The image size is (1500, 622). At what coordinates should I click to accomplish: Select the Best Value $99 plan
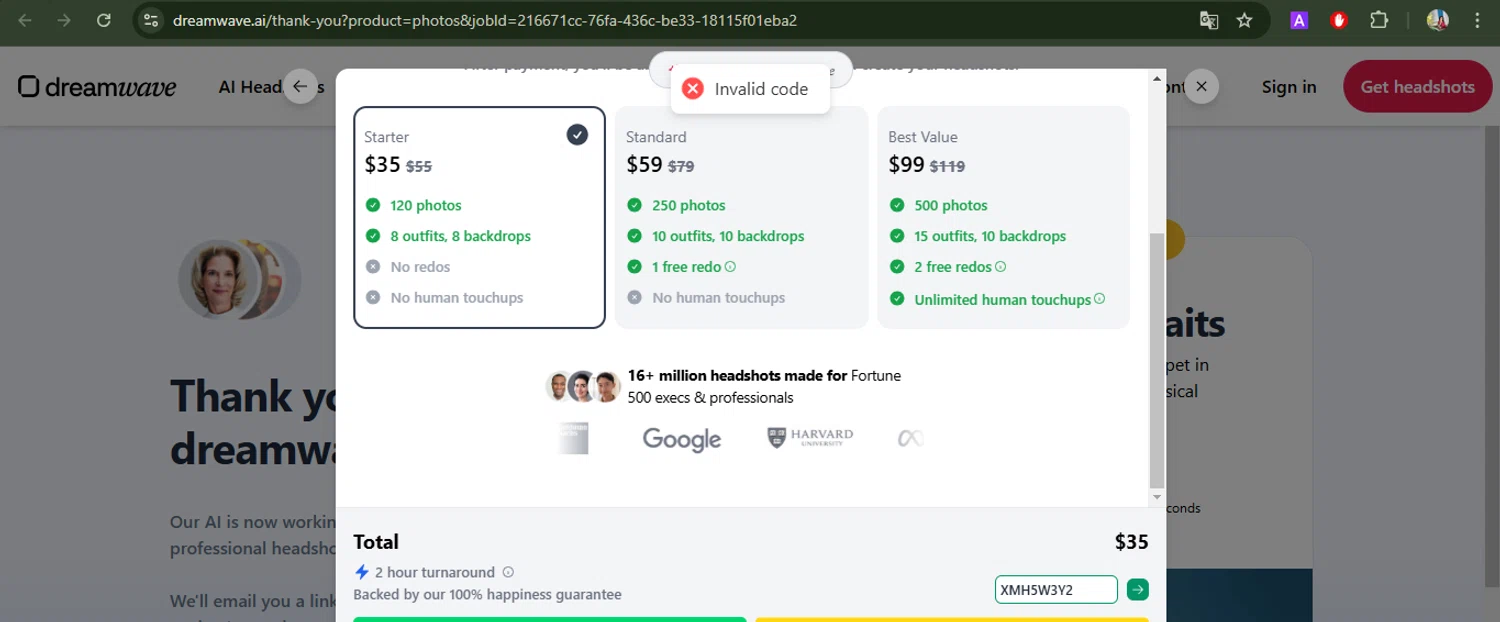(x=1003, y=217)
